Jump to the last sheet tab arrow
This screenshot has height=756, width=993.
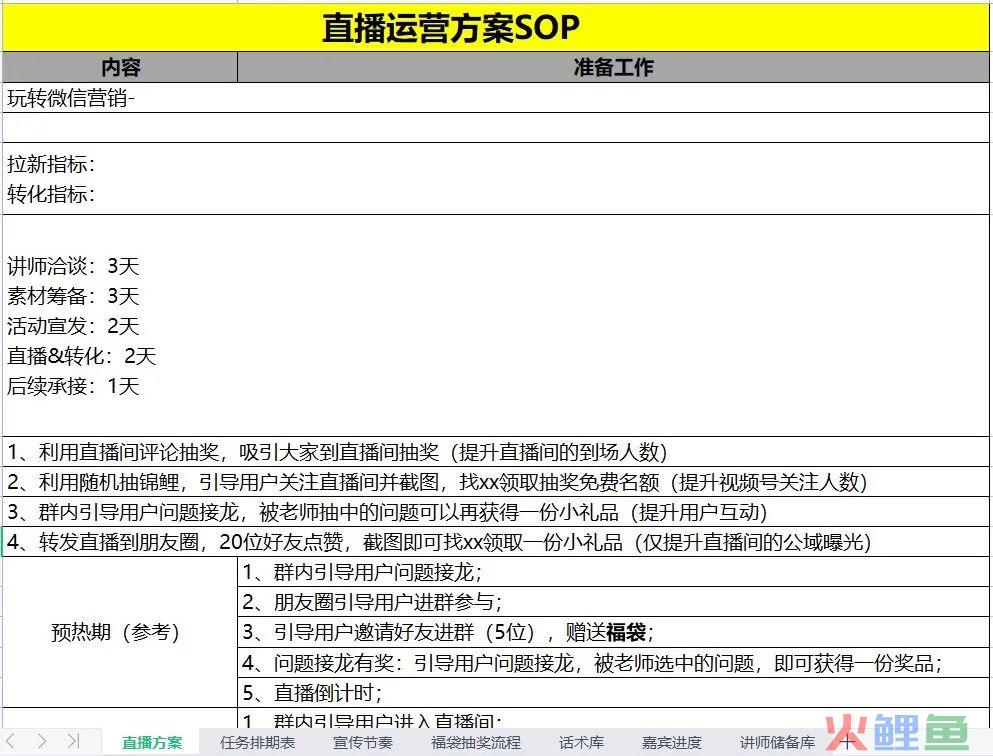click(x=73, y=741)
